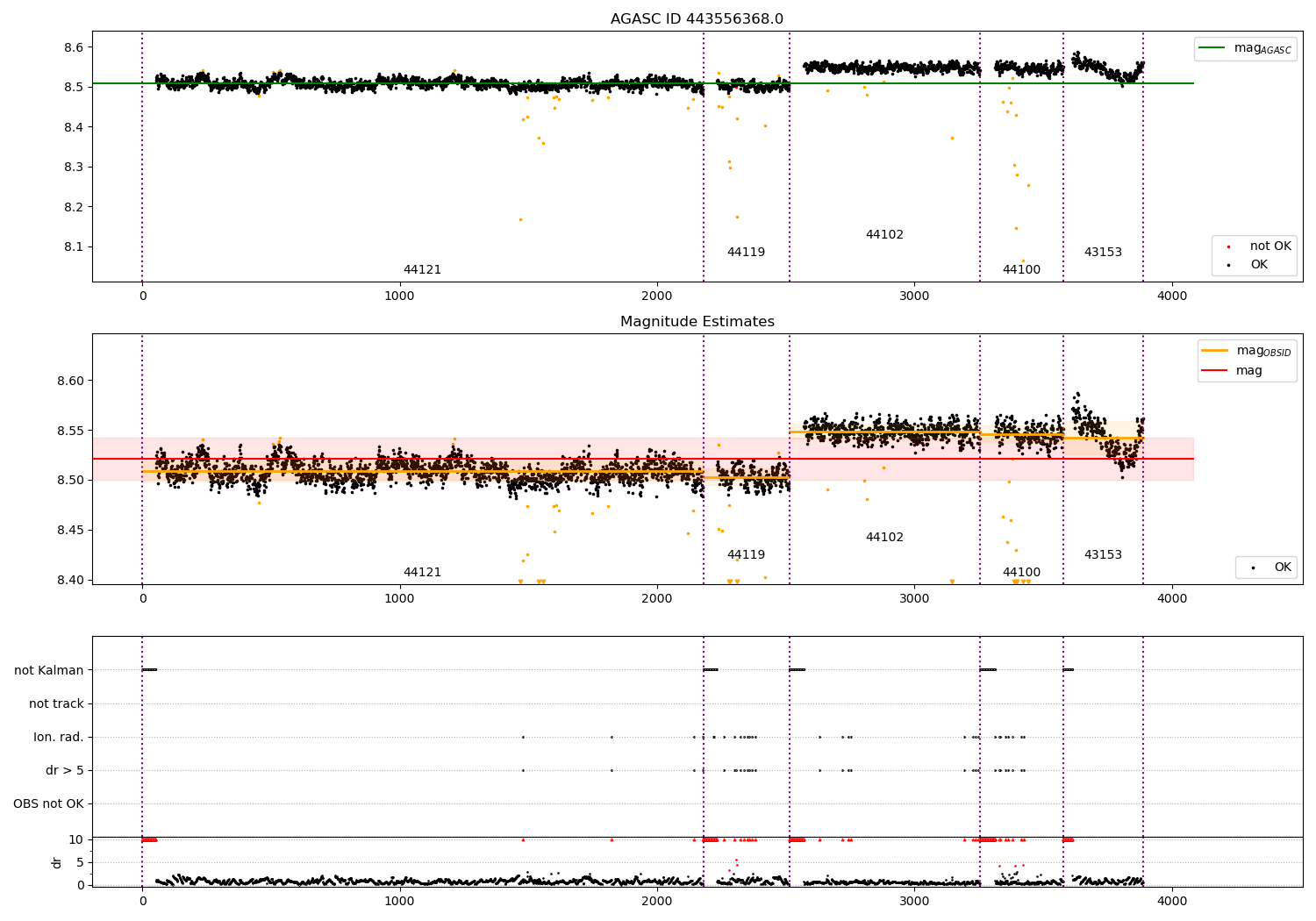
Task: Click the title "AGASC ID 443556368.0"
Action: point(697,18)
